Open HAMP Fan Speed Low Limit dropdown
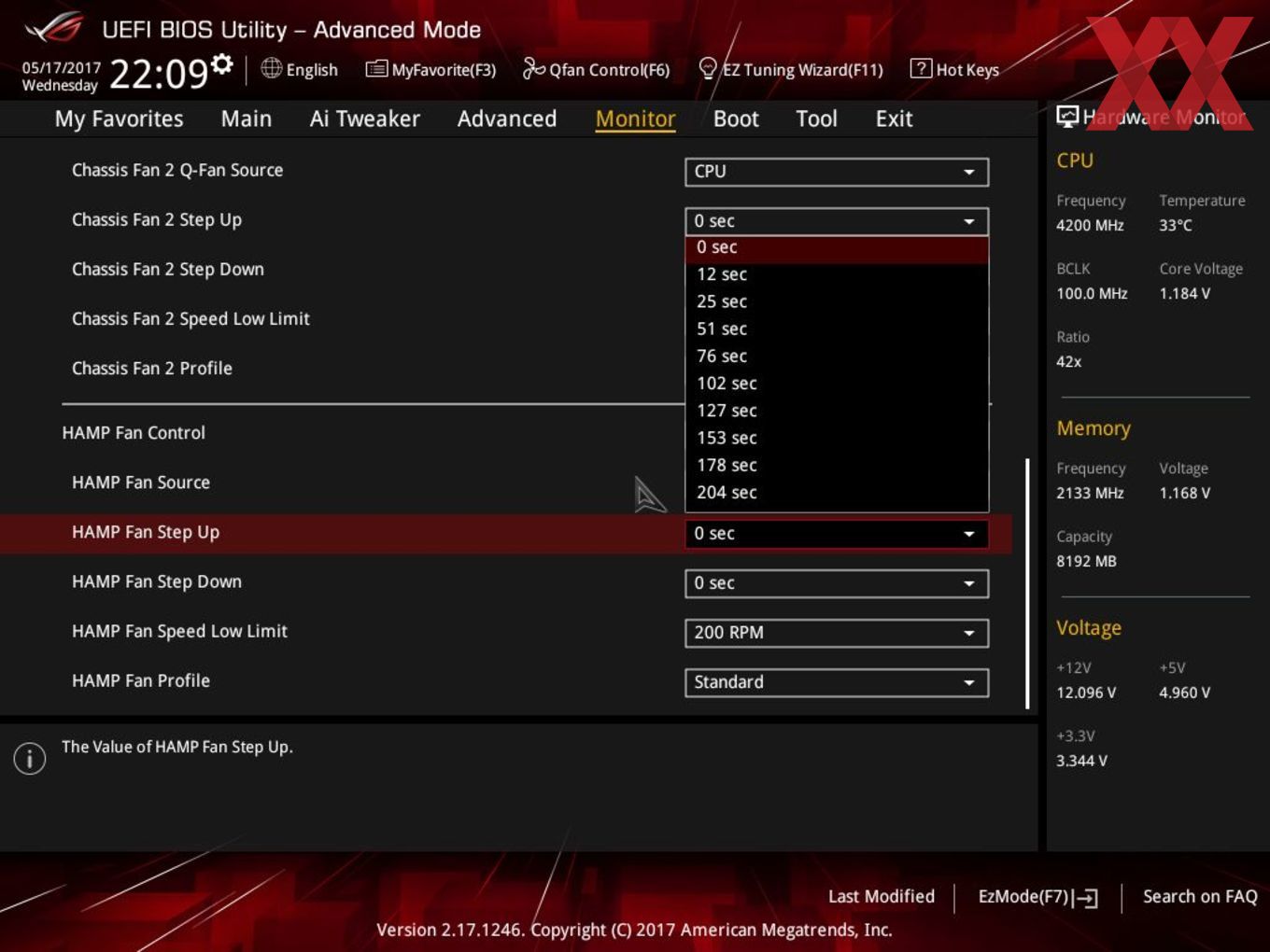 837,633
